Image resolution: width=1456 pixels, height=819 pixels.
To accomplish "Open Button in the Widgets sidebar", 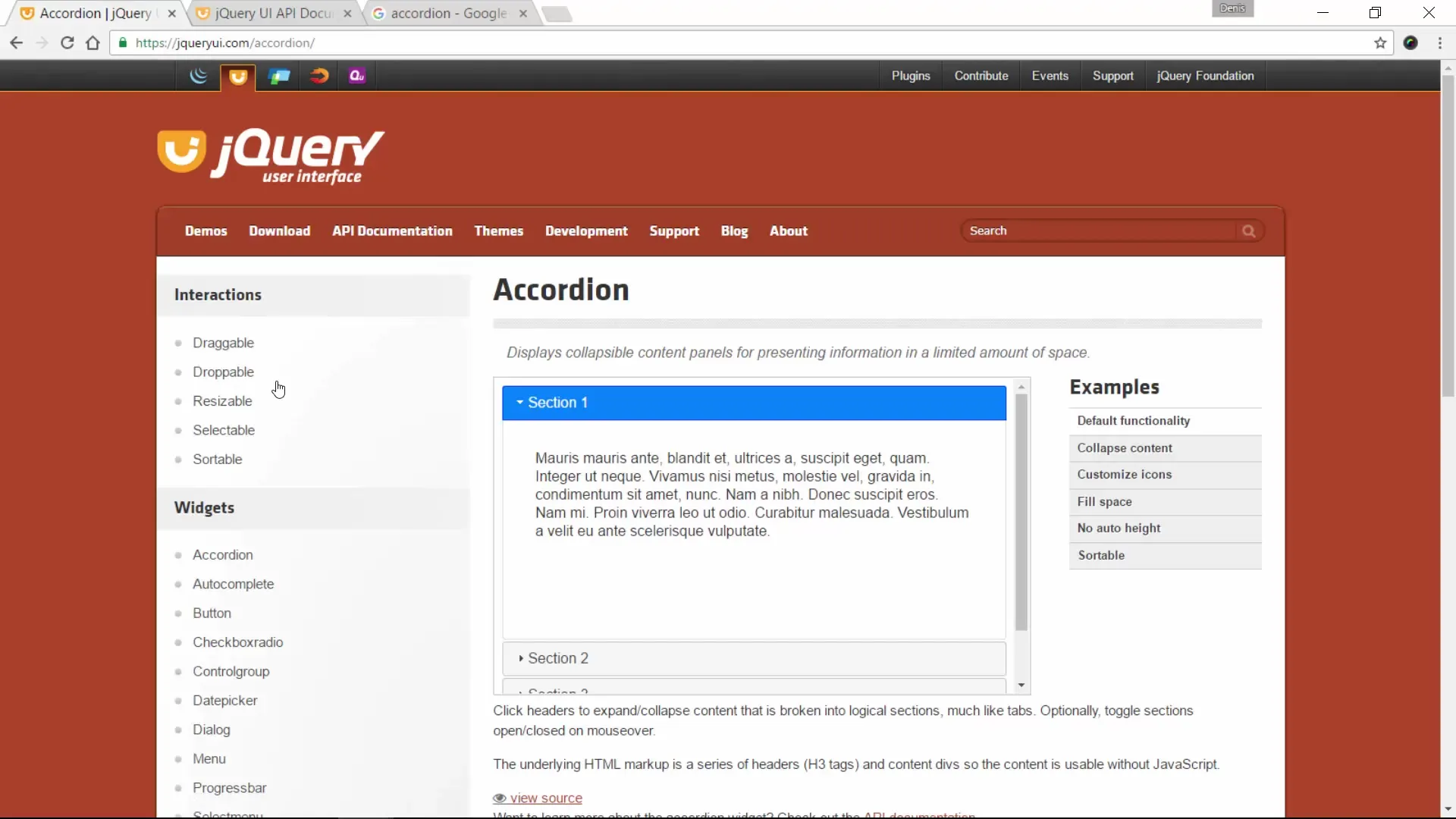I will 212,613.
